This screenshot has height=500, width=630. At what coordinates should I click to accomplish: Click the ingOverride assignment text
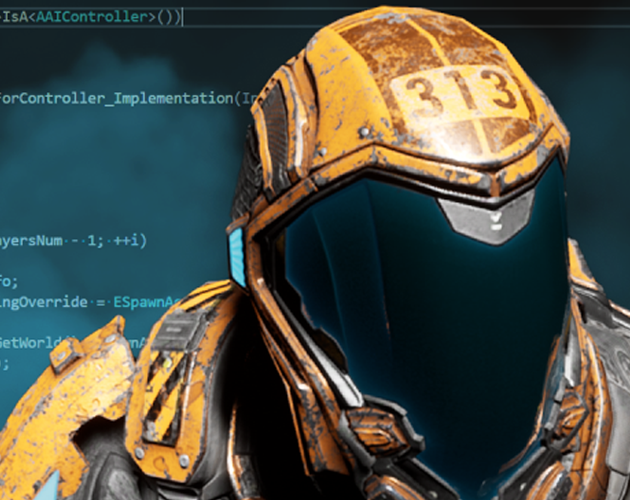[46, 300]
